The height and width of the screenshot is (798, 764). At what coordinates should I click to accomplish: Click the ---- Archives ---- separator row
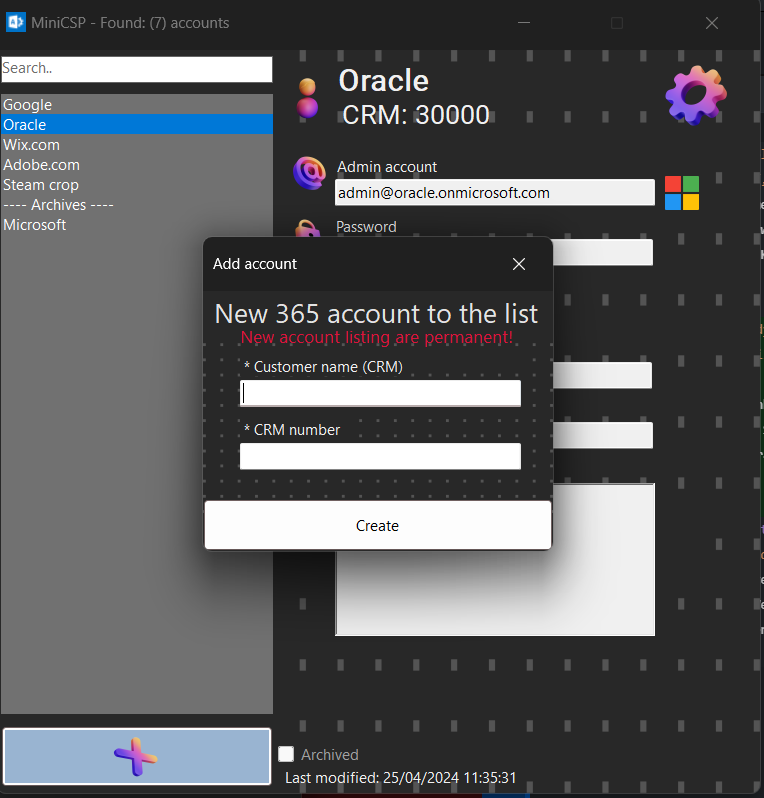(136, 205)
